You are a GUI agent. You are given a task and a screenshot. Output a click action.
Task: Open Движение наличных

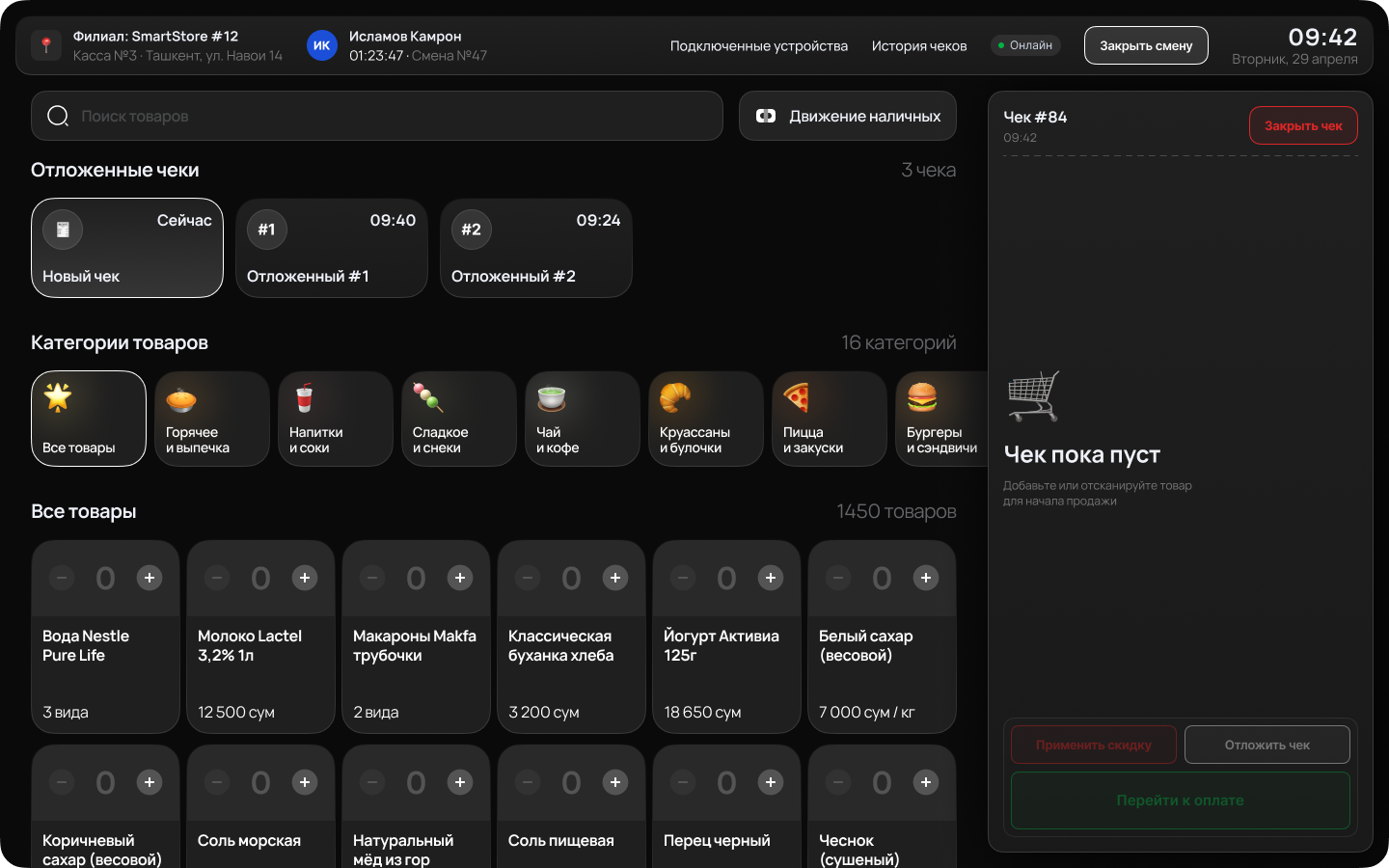(848, 116)
